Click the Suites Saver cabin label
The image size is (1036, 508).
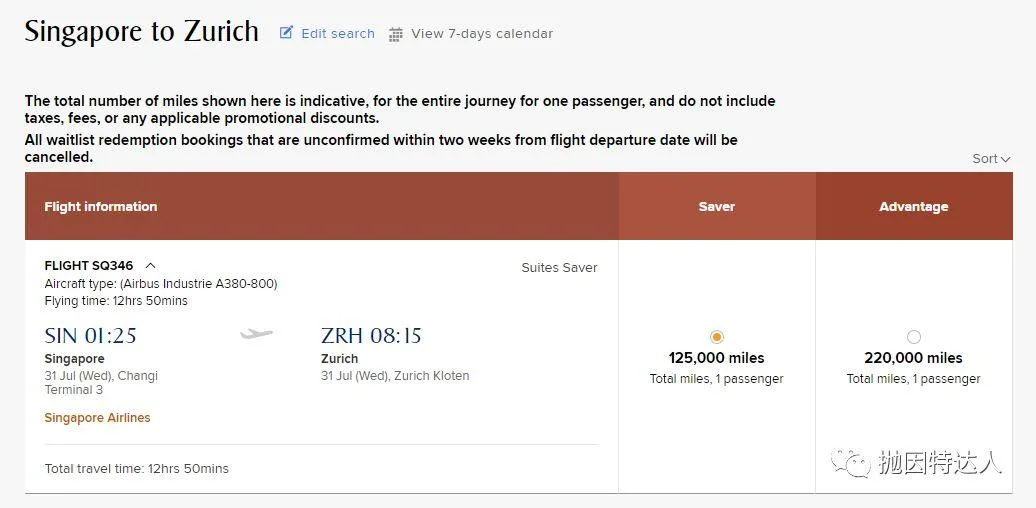pos(559,268)
